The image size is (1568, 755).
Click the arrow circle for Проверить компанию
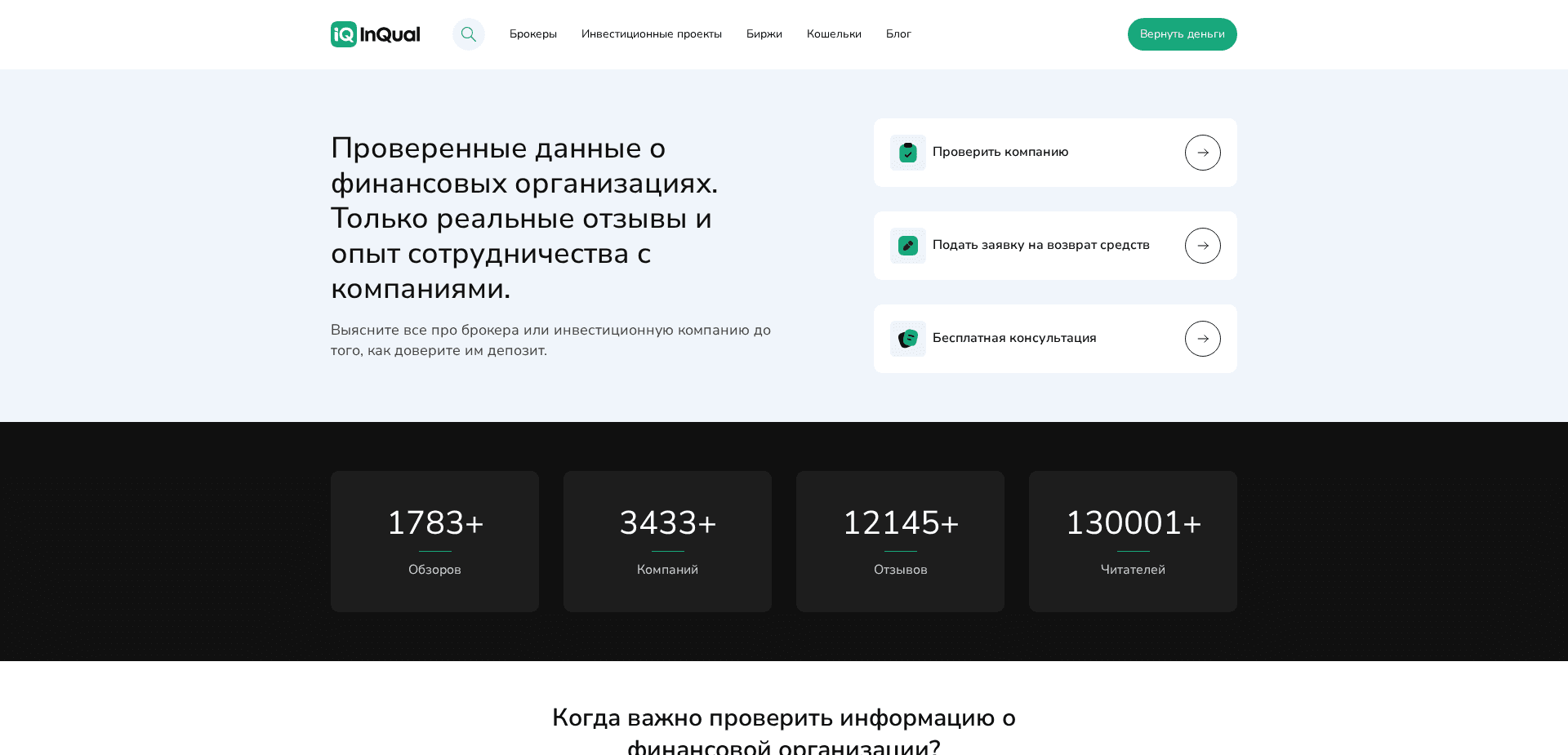coord(1203,153)
